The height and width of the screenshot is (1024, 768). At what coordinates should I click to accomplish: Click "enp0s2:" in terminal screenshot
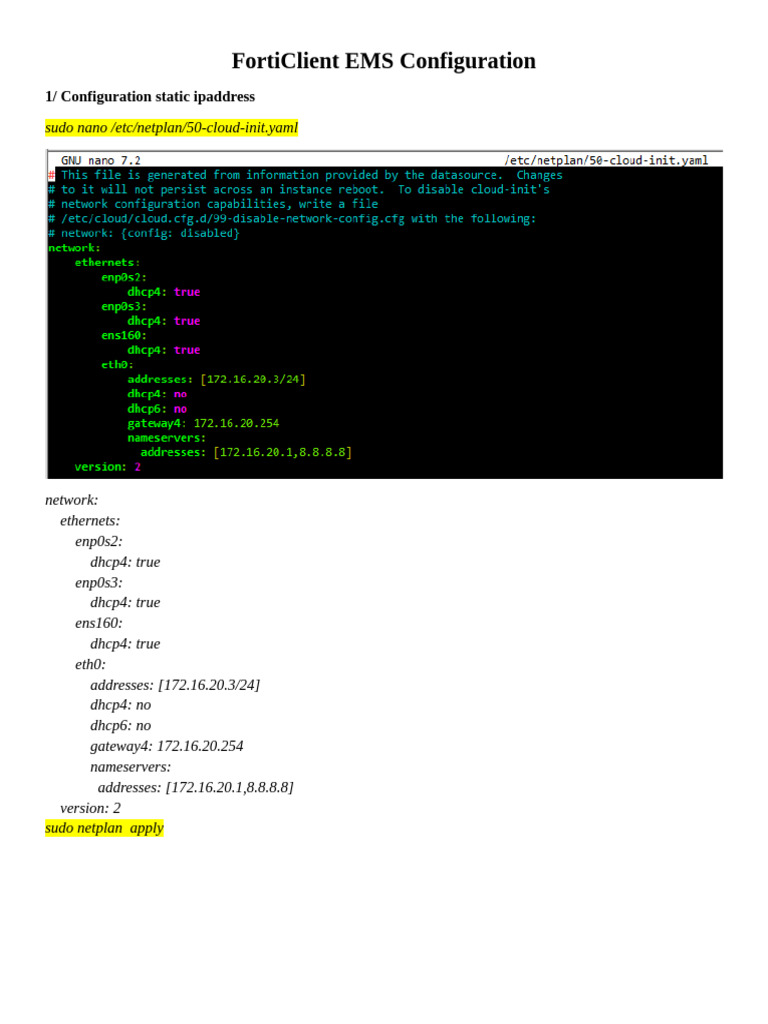(x=124, y=277)
